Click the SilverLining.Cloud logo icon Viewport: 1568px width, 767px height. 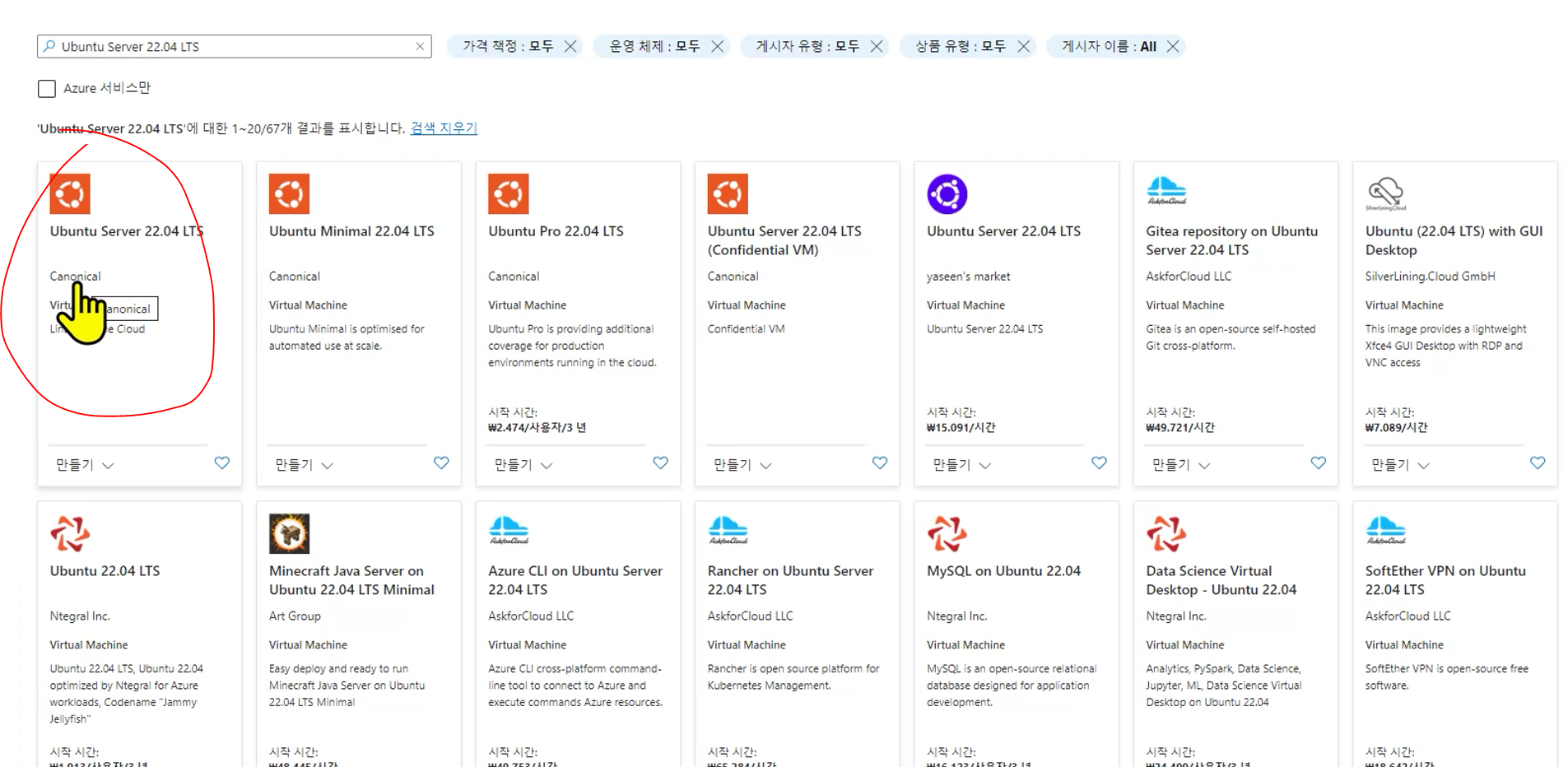click(1386, 193)
